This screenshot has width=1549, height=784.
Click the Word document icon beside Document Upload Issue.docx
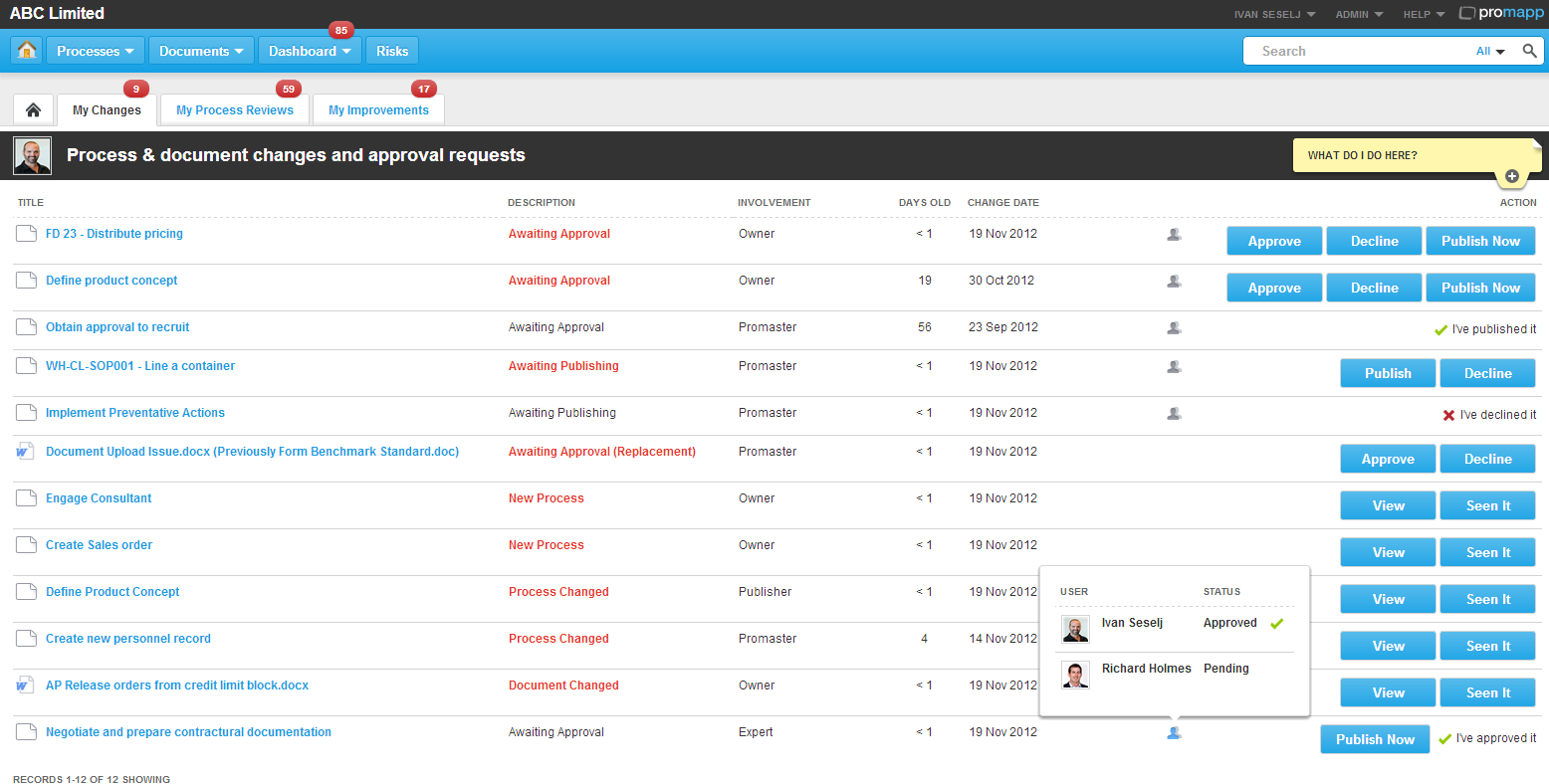pos(25,451)
